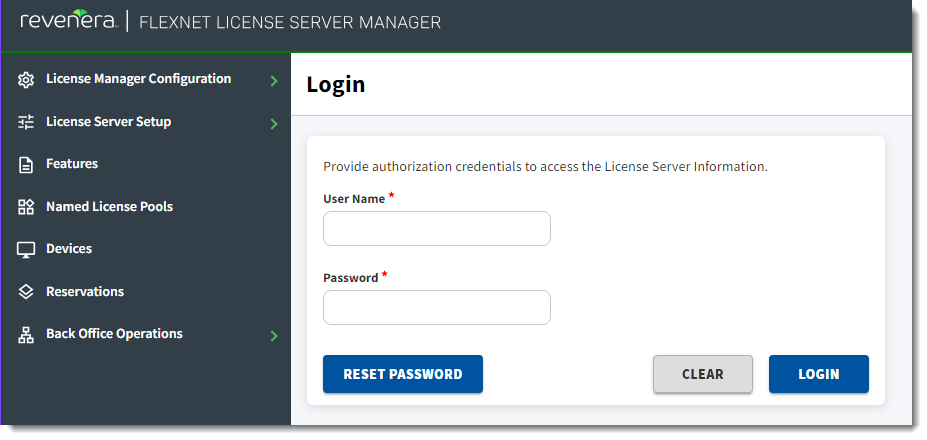Viewport: 927px width, 440px height.
Task: Click the Named License Pools grid icon
Action: 27,207
